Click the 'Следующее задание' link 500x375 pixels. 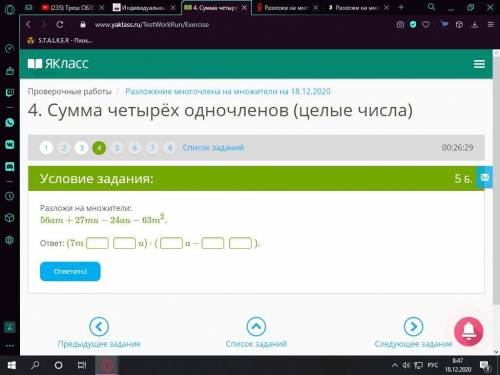click(x=413, y=344)
